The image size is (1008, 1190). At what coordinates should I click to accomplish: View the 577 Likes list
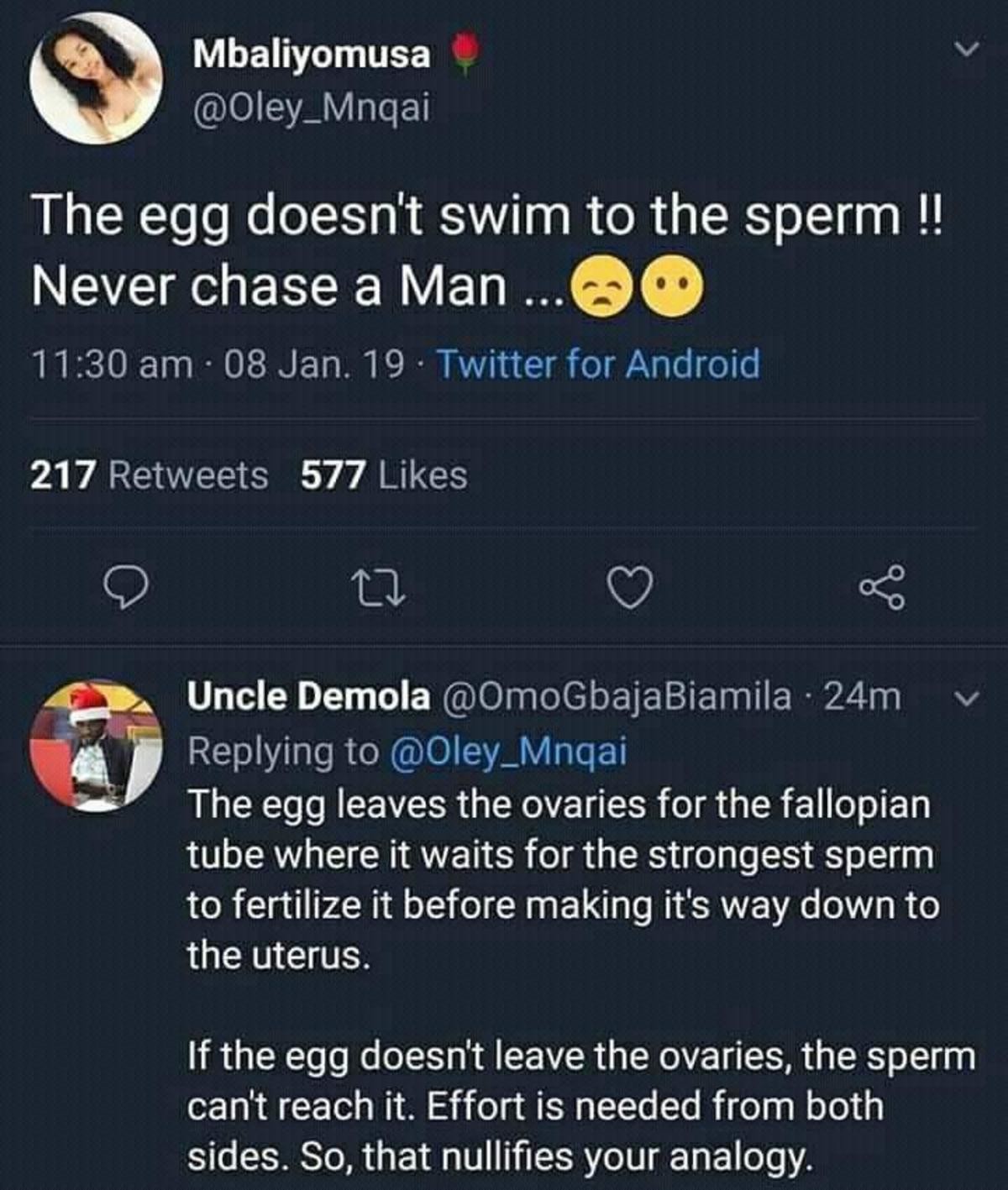point(384,475)
